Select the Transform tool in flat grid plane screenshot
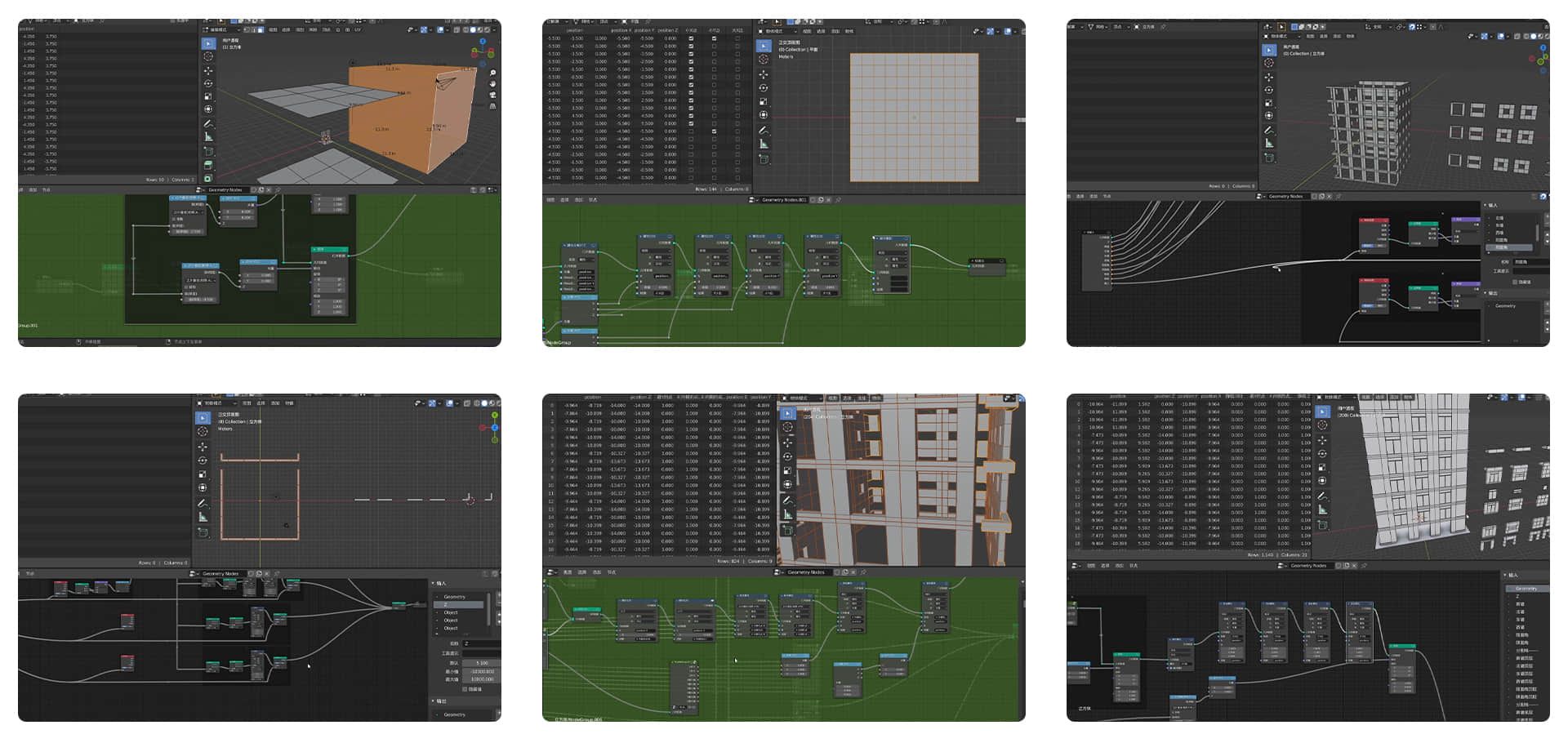 764,115
